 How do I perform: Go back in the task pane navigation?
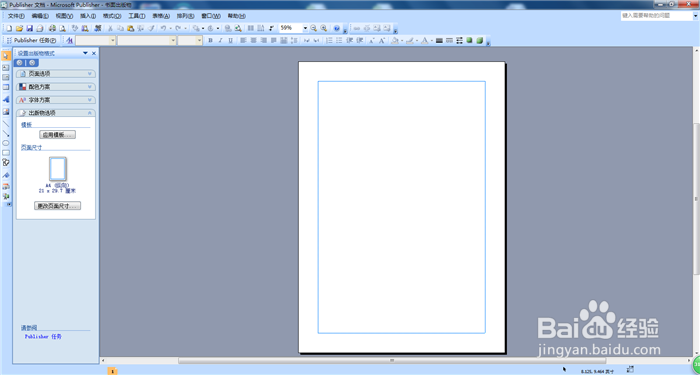20,63
